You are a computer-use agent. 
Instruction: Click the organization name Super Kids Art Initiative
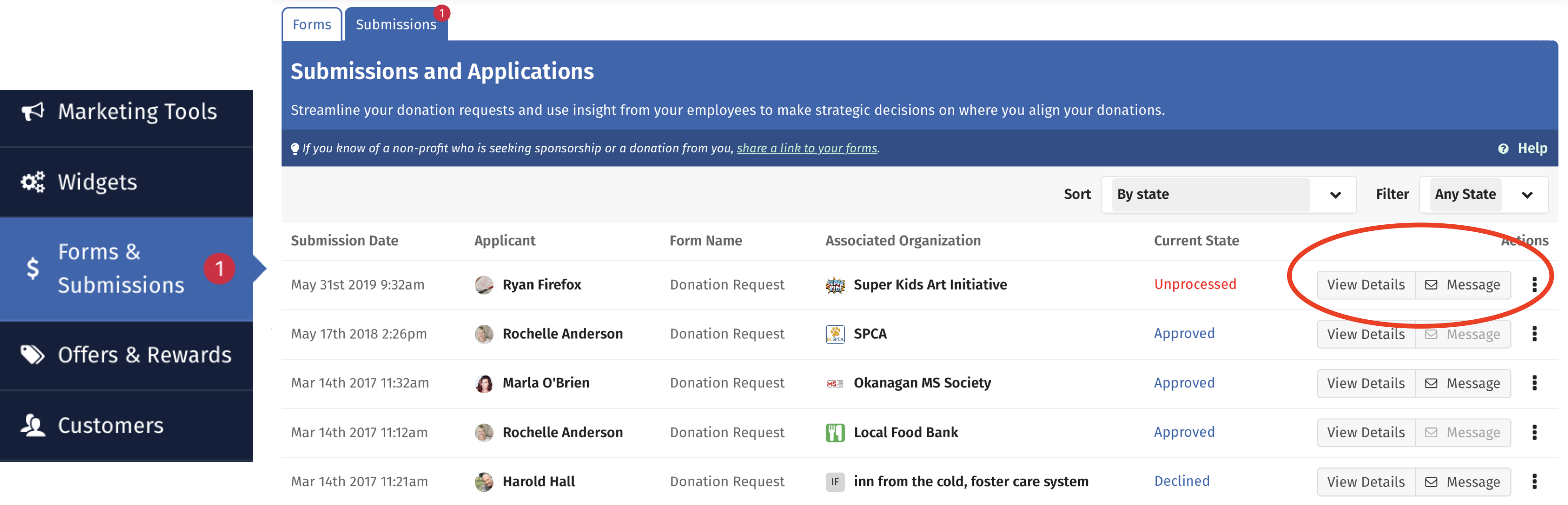(x=930, y=284)
